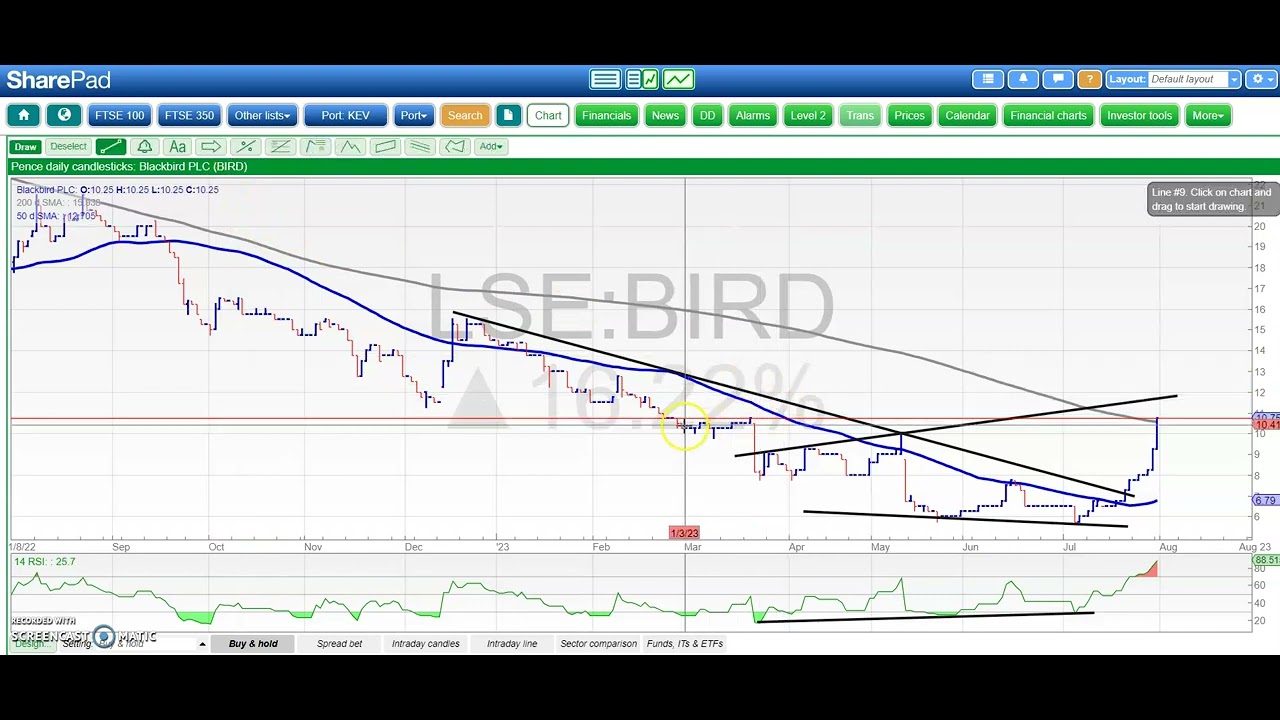Switch to the single list view layout icon
Image resolution: width=1280 pixels, height=720 pixels.
coord(605,79)
